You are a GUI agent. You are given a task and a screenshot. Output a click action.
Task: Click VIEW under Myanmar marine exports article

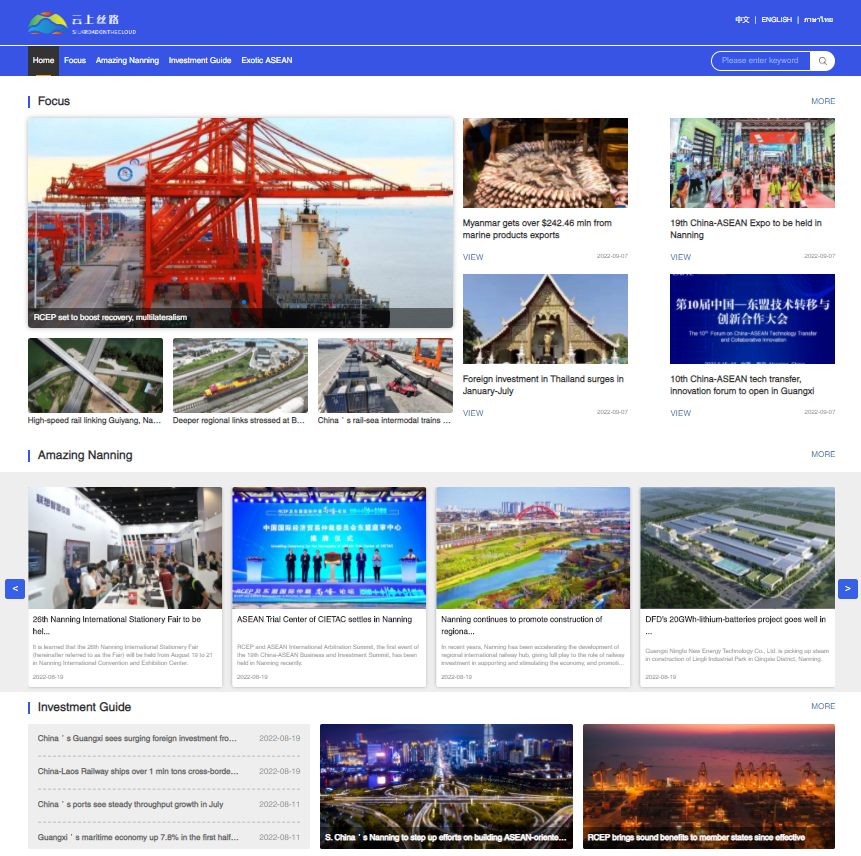[473, 257]
